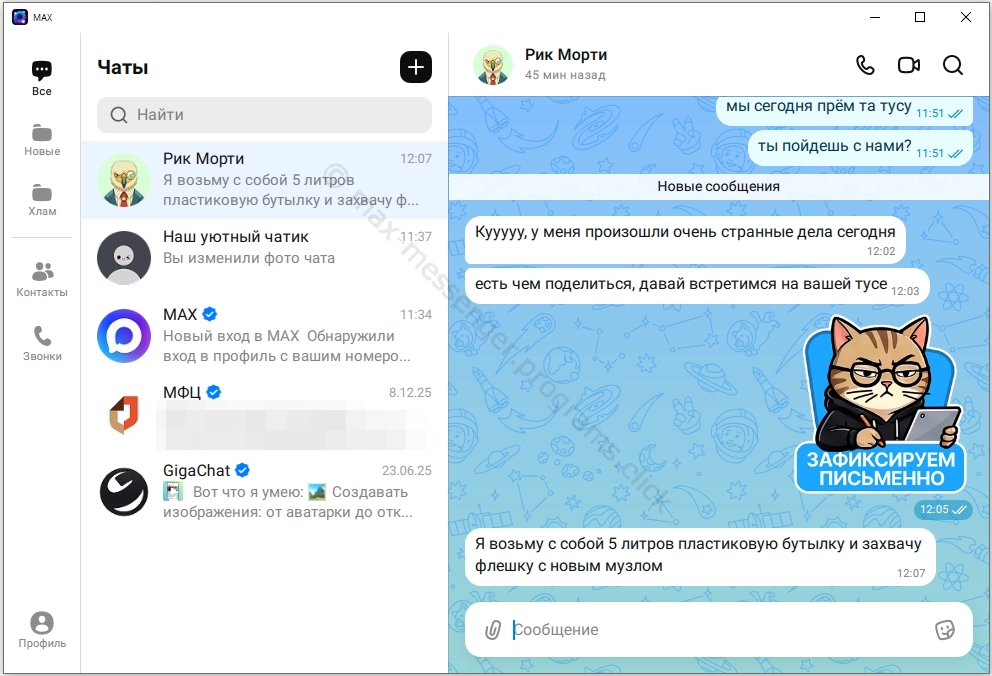Attach a file using the paperclip icon
Image resolution: width=992 pixels, height=676 pixels.
click(x=492, y=630)
